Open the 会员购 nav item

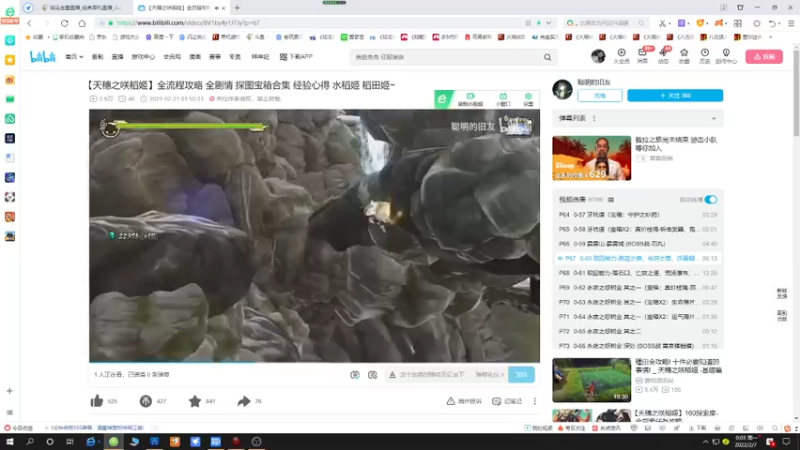click(x=172, y=57)
